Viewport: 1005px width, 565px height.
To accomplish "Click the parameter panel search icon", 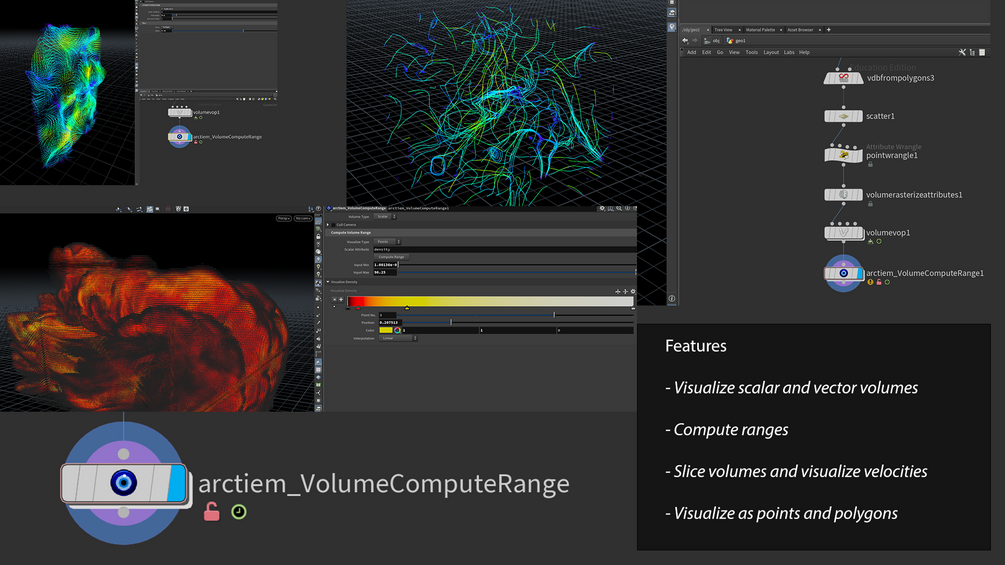I will (619, 209).
